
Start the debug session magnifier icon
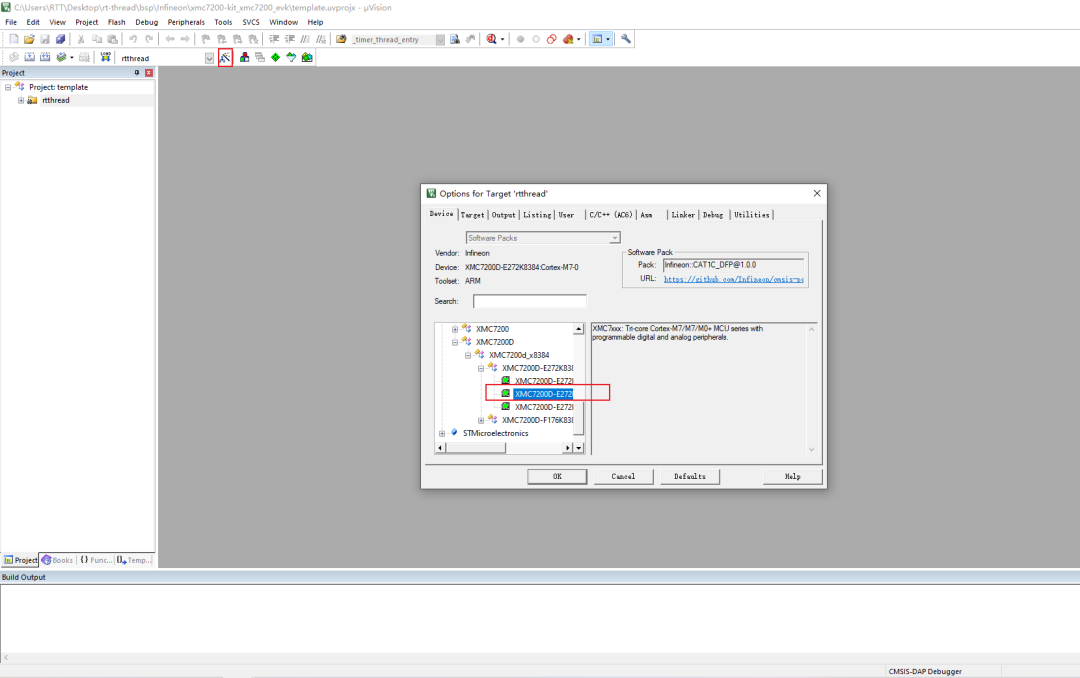coord(492,39)
